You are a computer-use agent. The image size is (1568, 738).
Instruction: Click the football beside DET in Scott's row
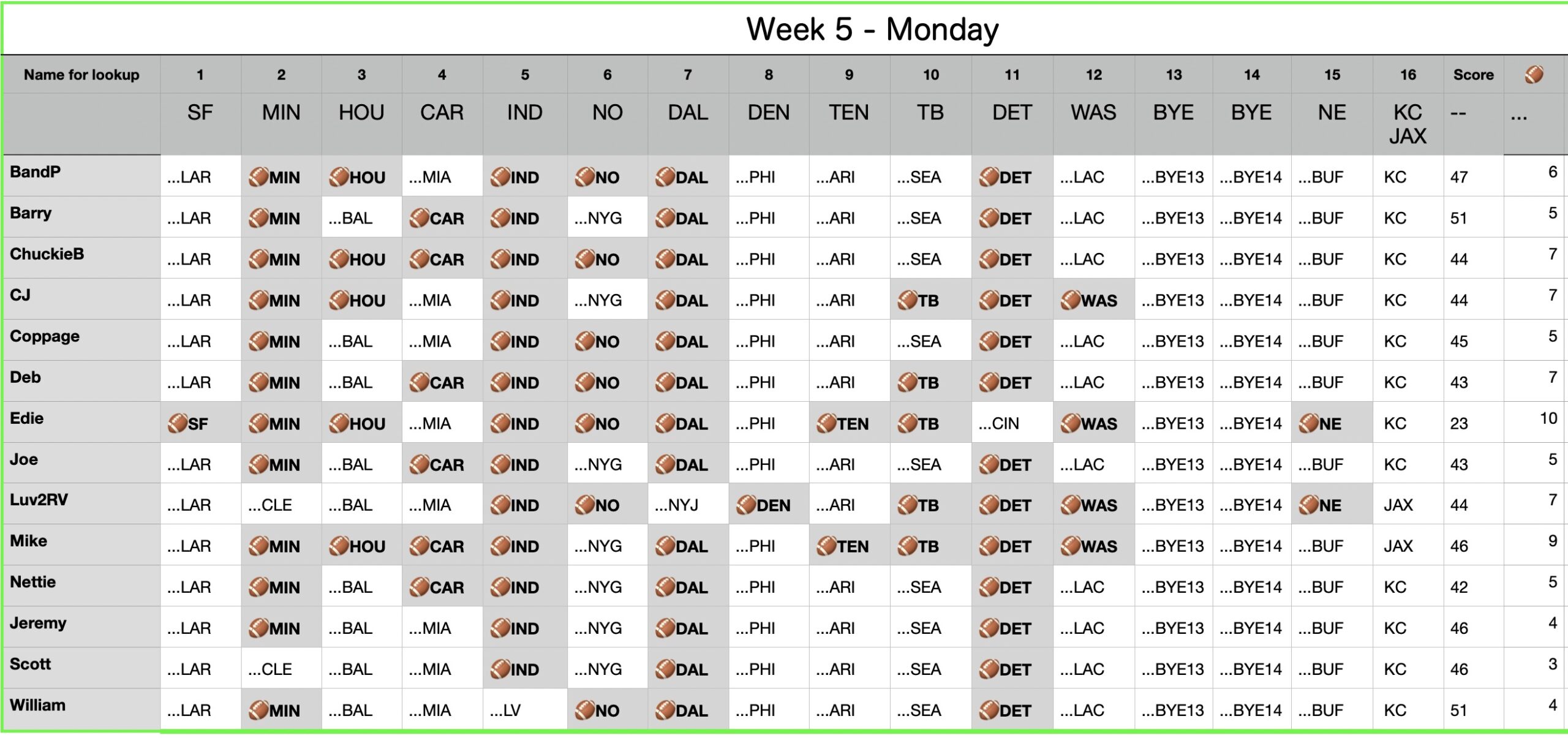(x=989, y=669)
